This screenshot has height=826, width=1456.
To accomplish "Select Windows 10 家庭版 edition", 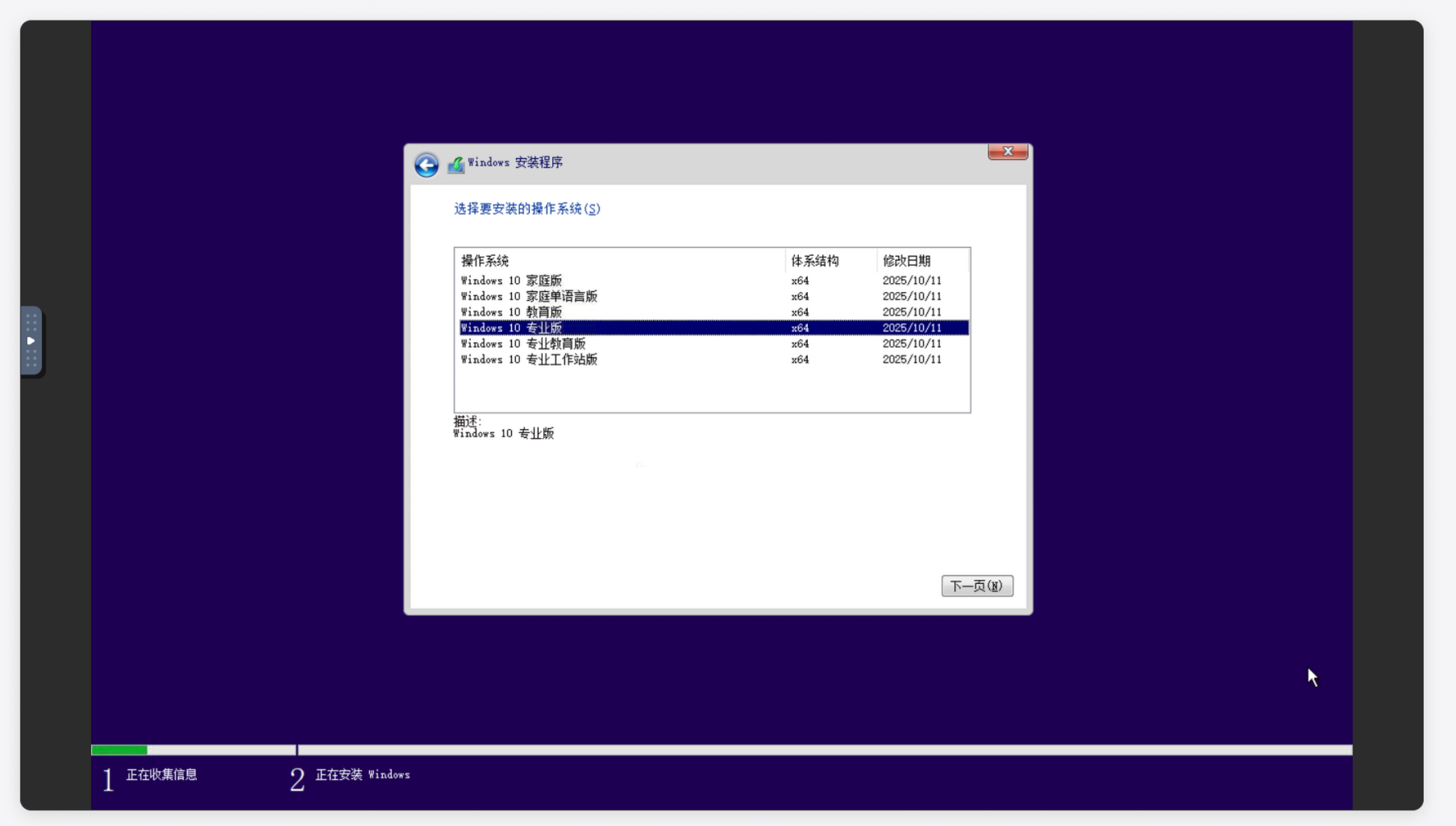I will (x=713, y=281).
